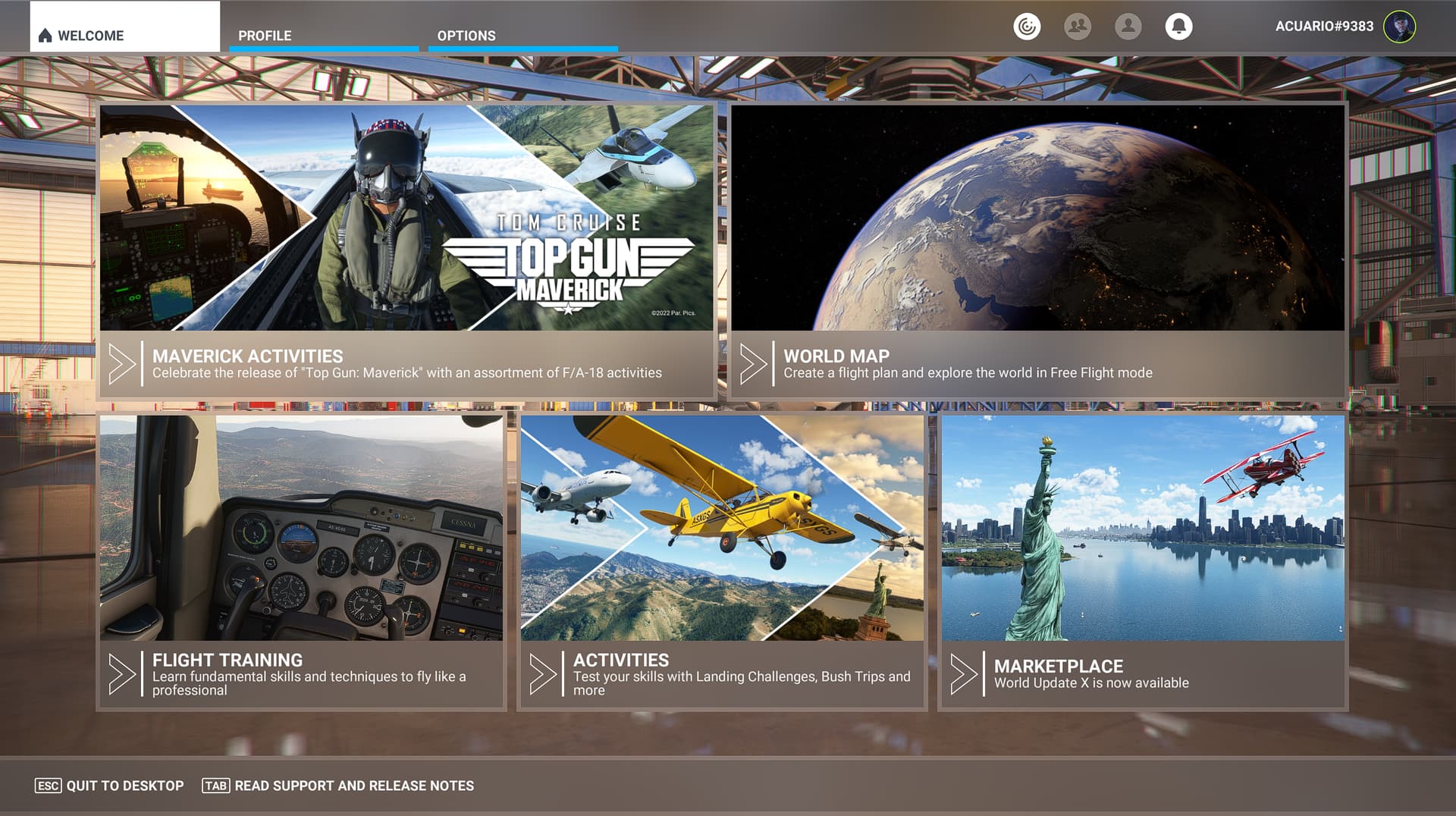The image size is (1456, 816).
Task: Click the ACUARIO#9383 profile avatar
Action: 1399,27
